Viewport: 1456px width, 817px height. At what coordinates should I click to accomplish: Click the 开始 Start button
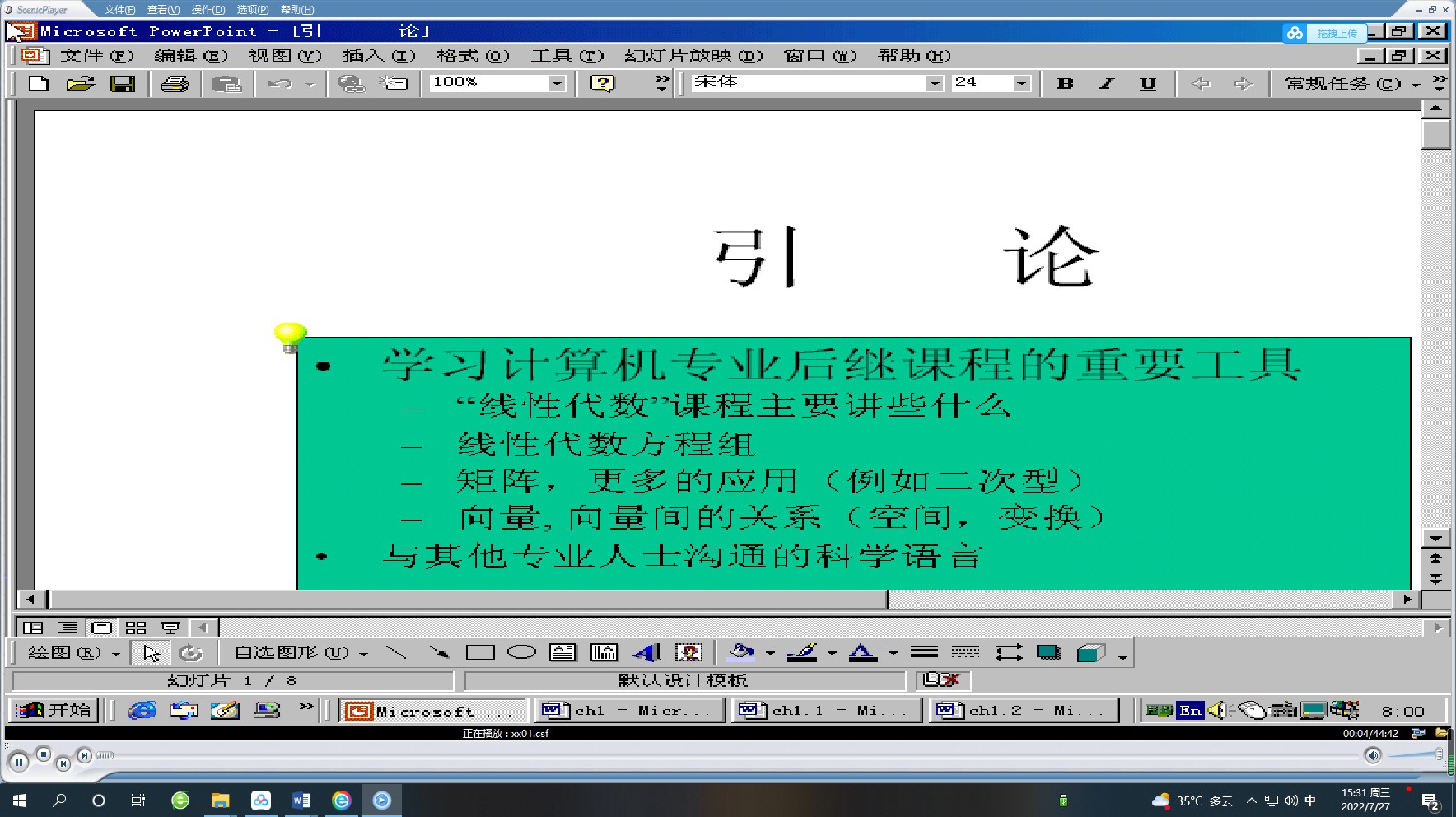click(54, 710)
